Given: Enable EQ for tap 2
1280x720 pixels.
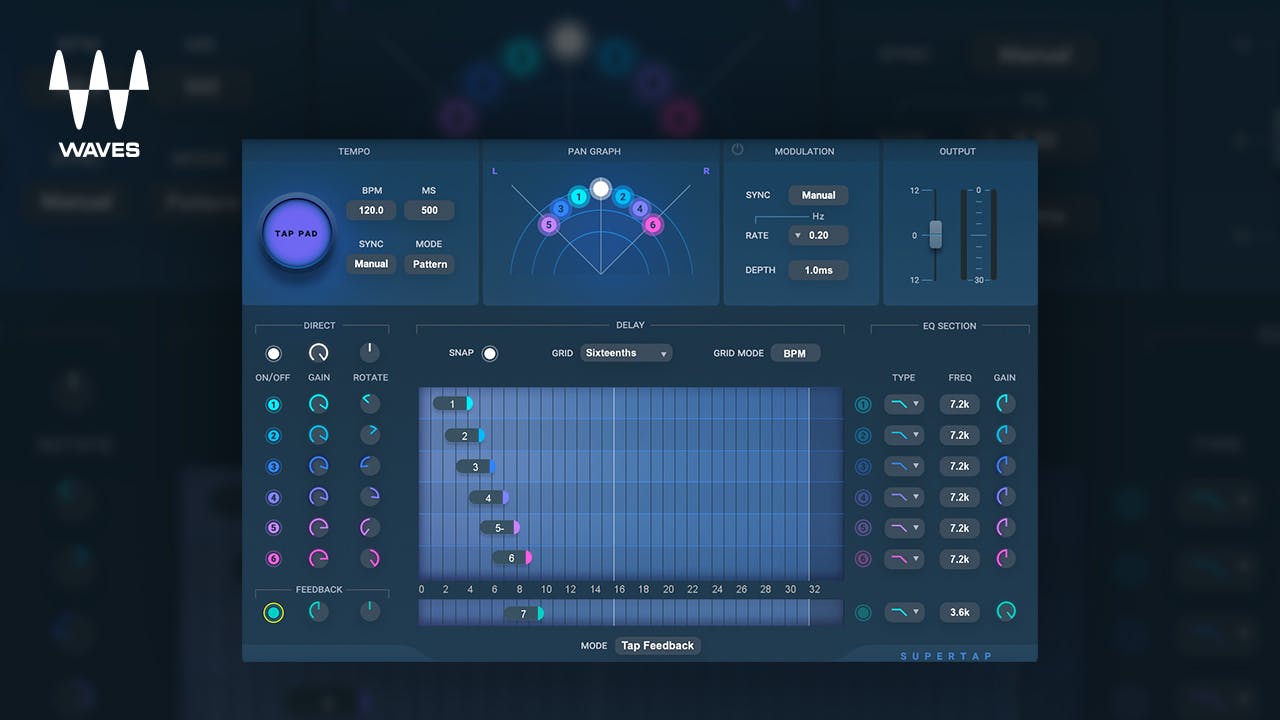Looking at the screenshot, I should pos(863,436).
